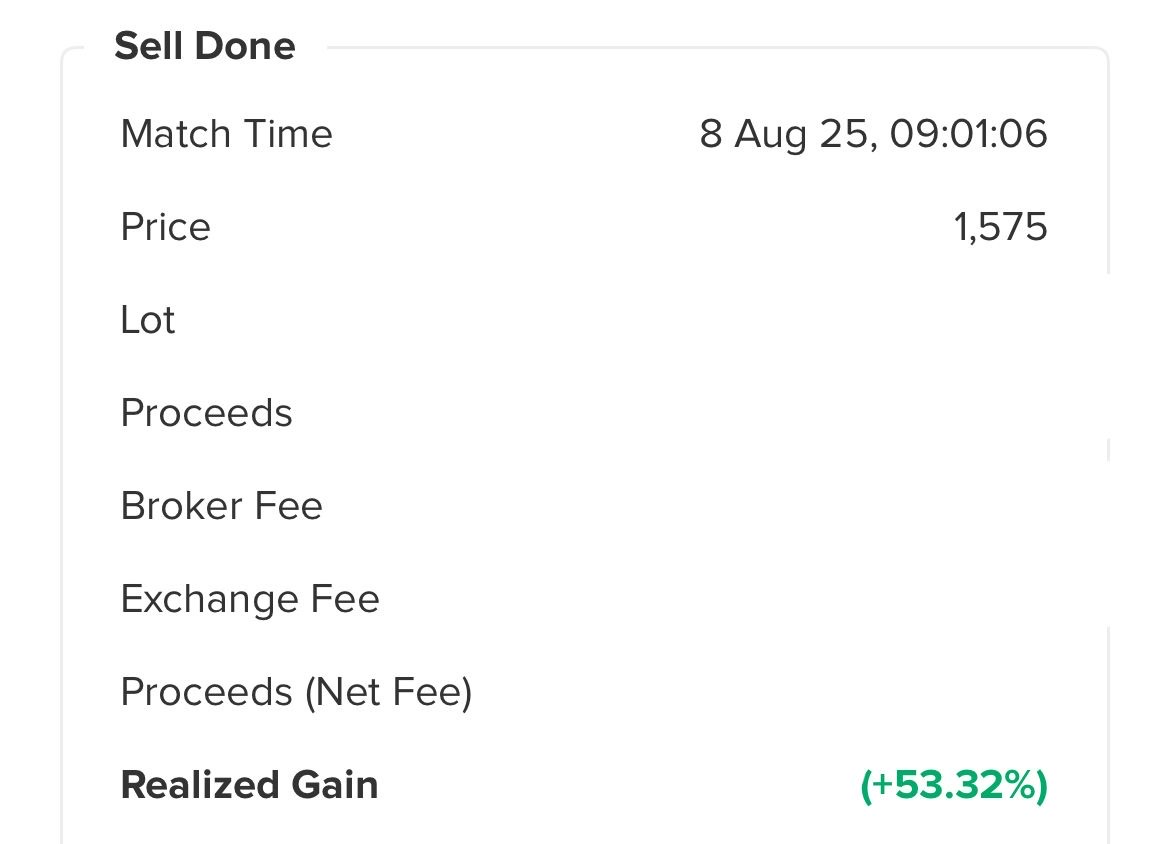This screenshot has height=844, width=1170.
Task: Tap the Sell Done section heading
Action: 205,46
